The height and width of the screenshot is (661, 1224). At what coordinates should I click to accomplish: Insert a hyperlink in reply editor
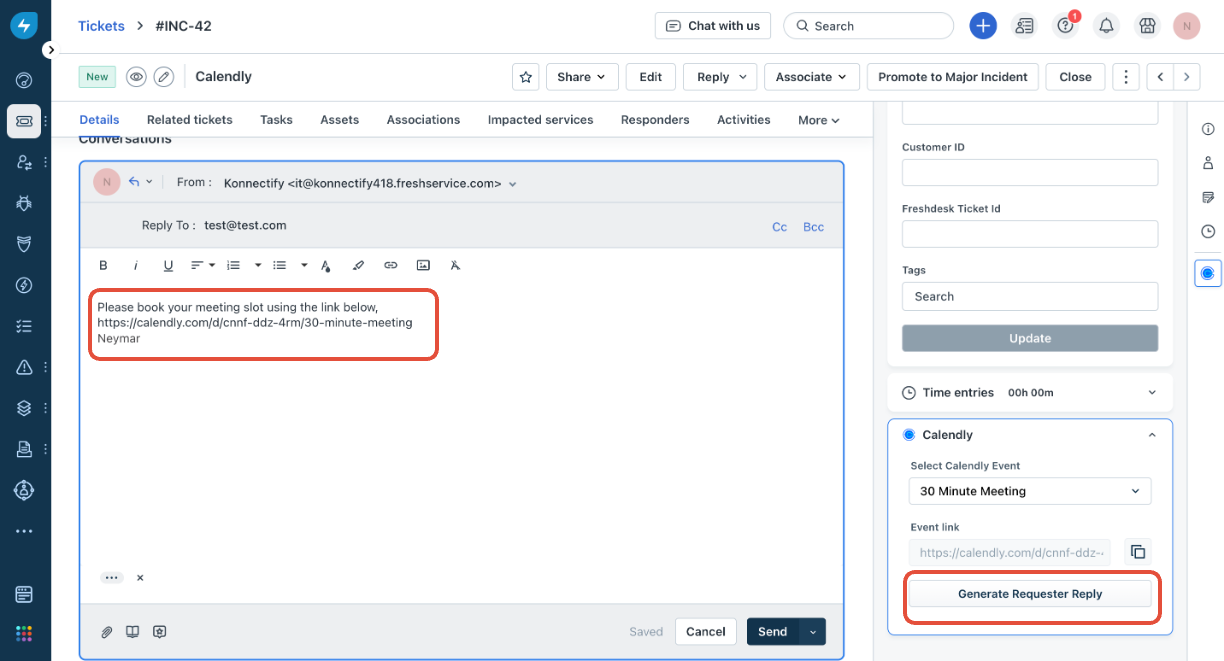(391, 265)
